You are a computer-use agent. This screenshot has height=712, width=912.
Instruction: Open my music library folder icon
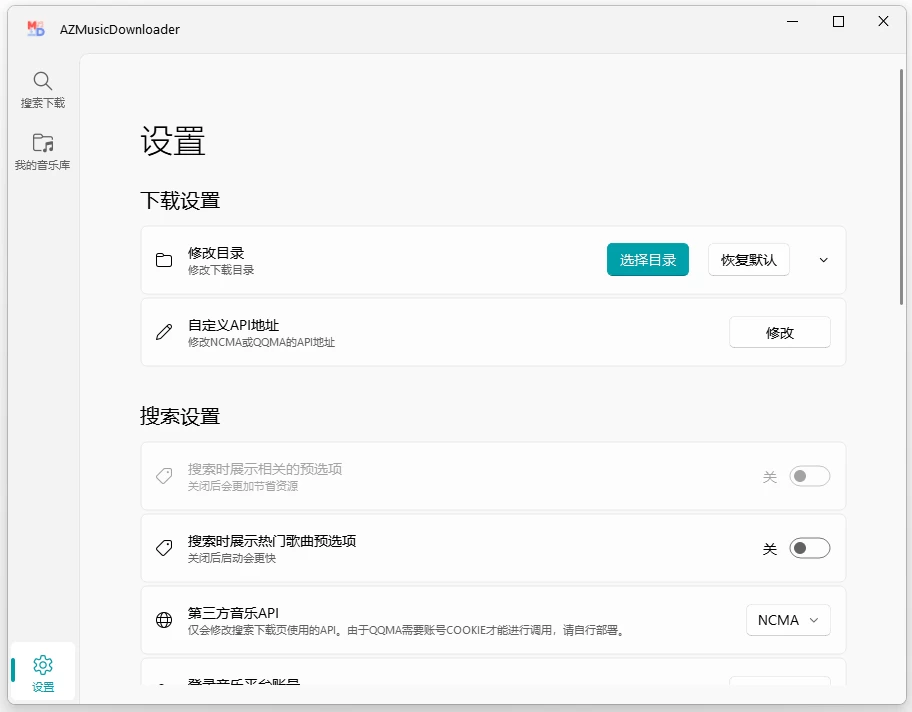(x=42, y=143)
